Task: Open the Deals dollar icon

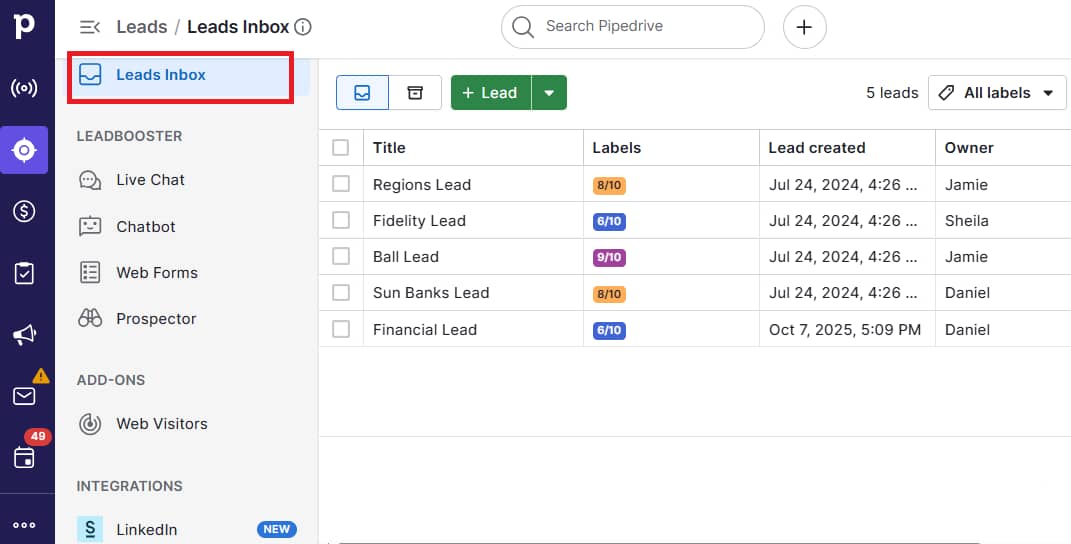Action: click(x=24, y=211)
